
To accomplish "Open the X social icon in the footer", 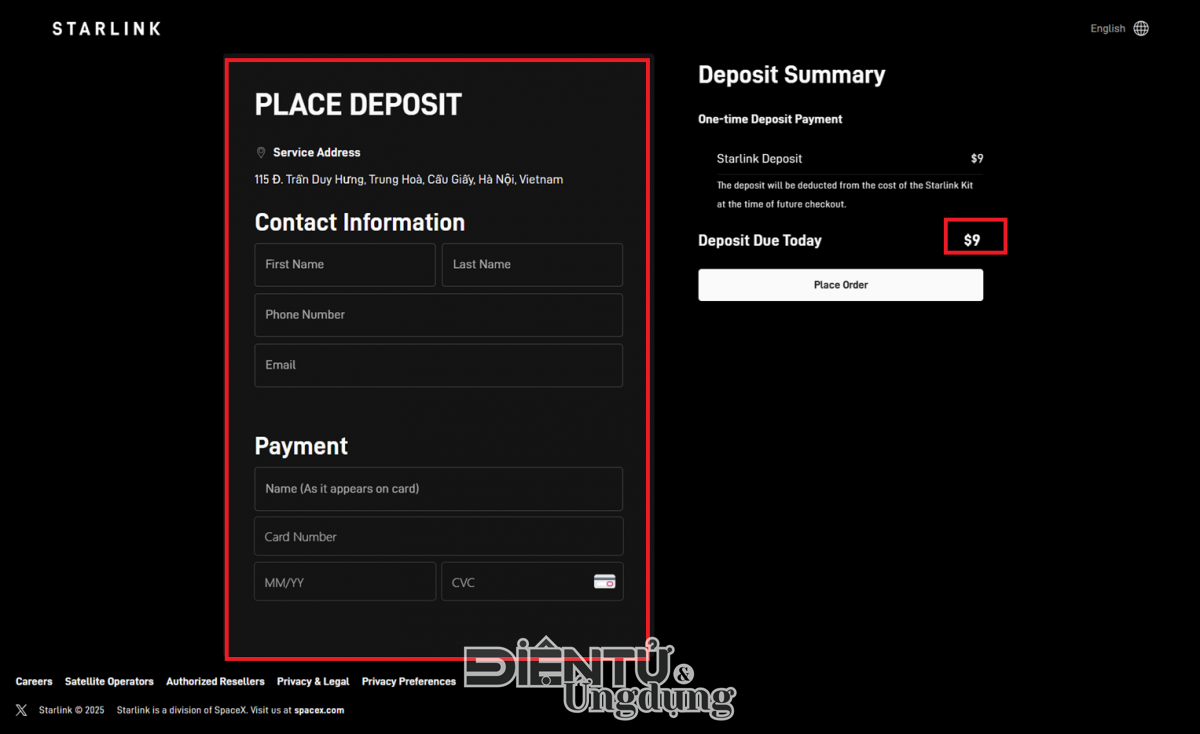I will [x=22, y=710].
